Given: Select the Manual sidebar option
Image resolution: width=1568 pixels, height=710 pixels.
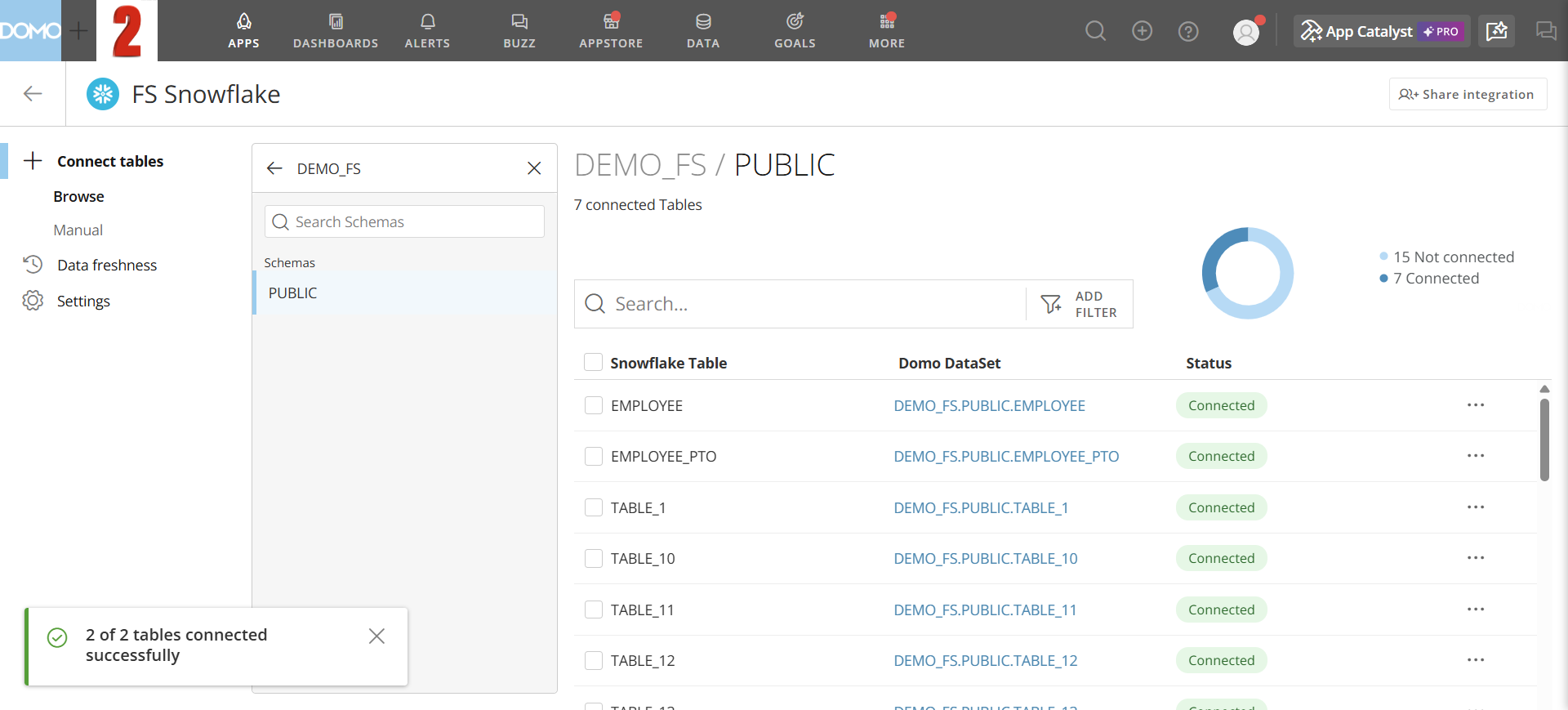Looking at the screenshot, I should click(78, 230).
